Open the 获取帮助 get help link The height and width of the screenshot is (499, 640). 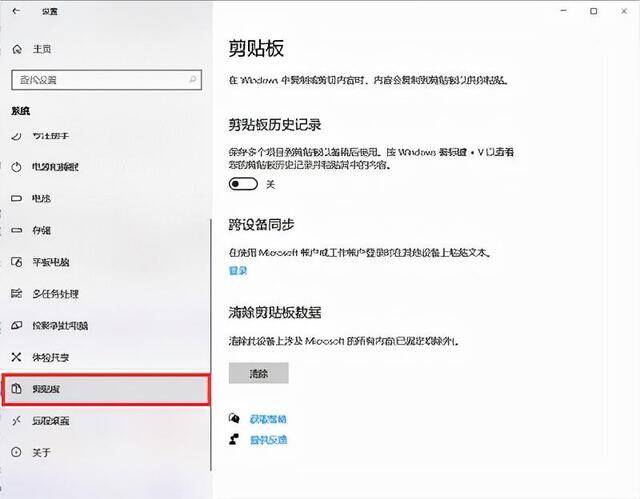click(x=268, y=419)
